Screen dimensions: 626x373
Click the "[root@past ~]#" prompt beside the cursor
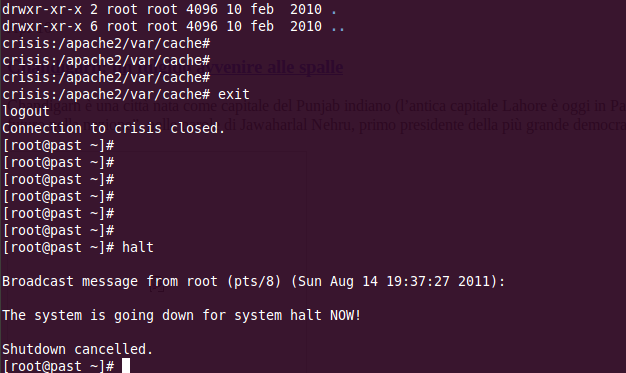pos(58,366)
